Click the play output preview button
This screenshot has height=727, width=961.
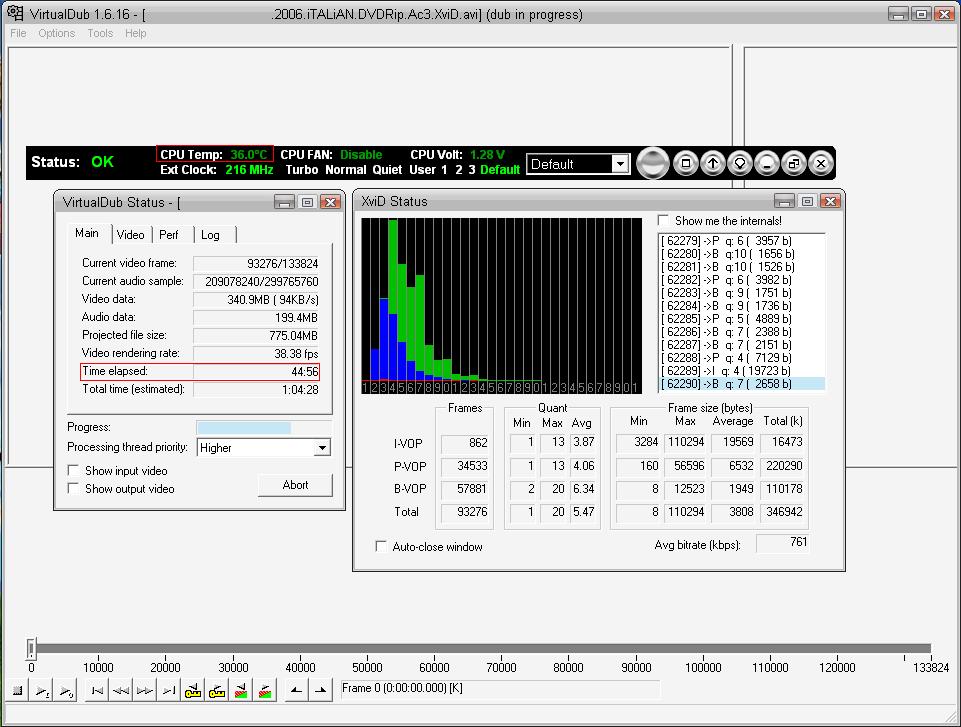pyautogui.click(x=65, y=691)
